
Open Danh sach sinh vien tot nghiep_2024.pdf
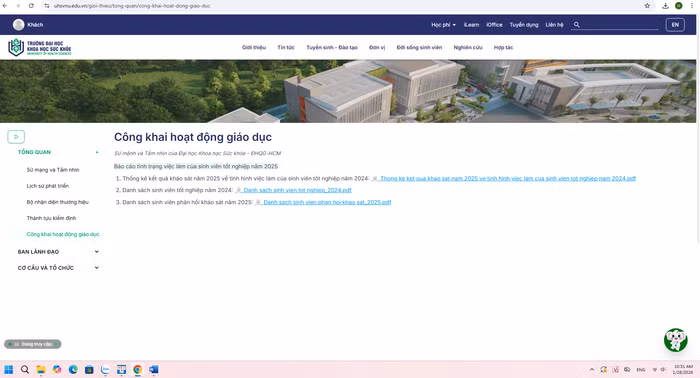point(297,190)
